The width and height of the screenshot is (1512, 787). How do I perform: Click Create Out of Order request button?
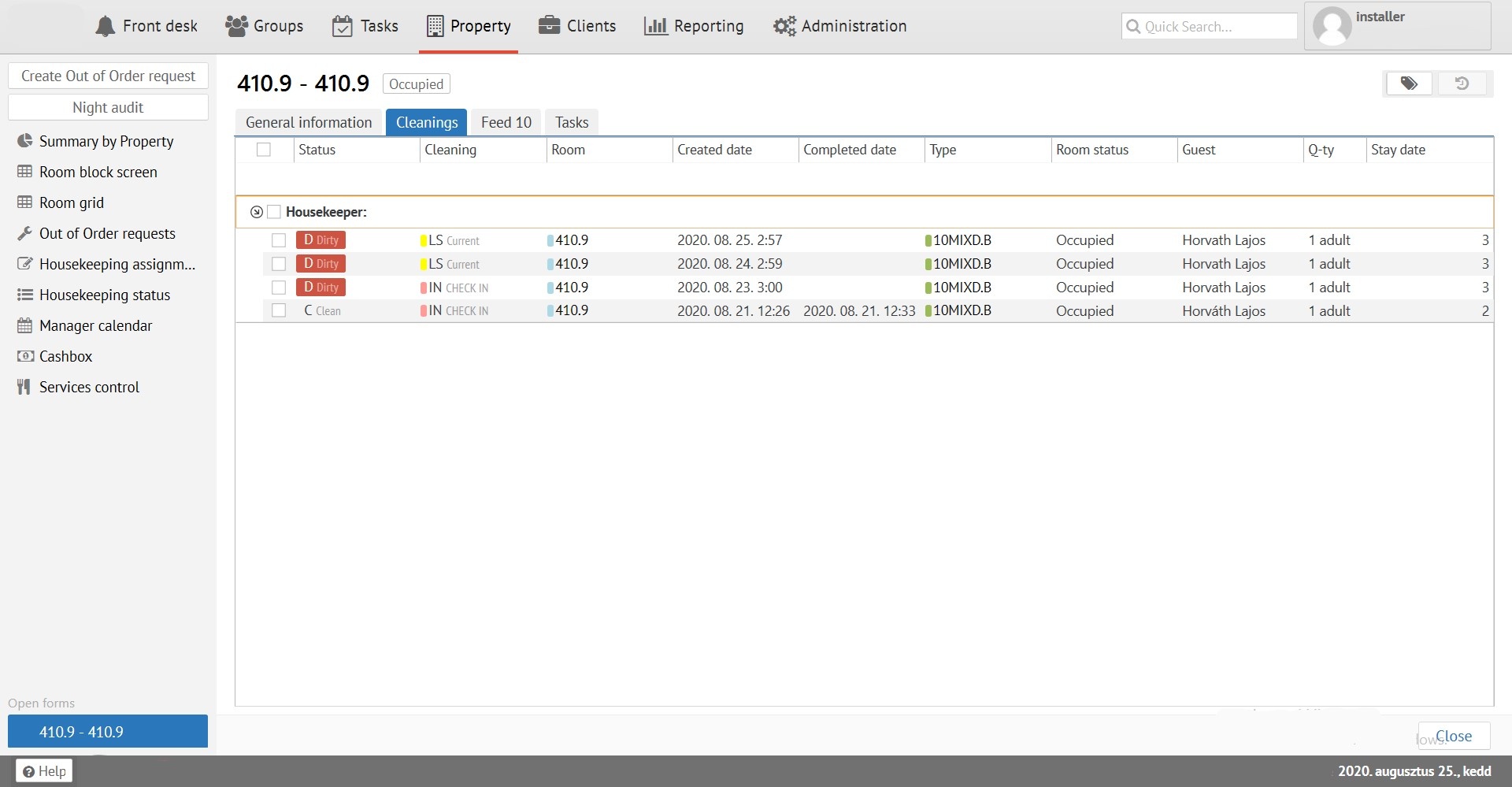[x=108, y=76]
